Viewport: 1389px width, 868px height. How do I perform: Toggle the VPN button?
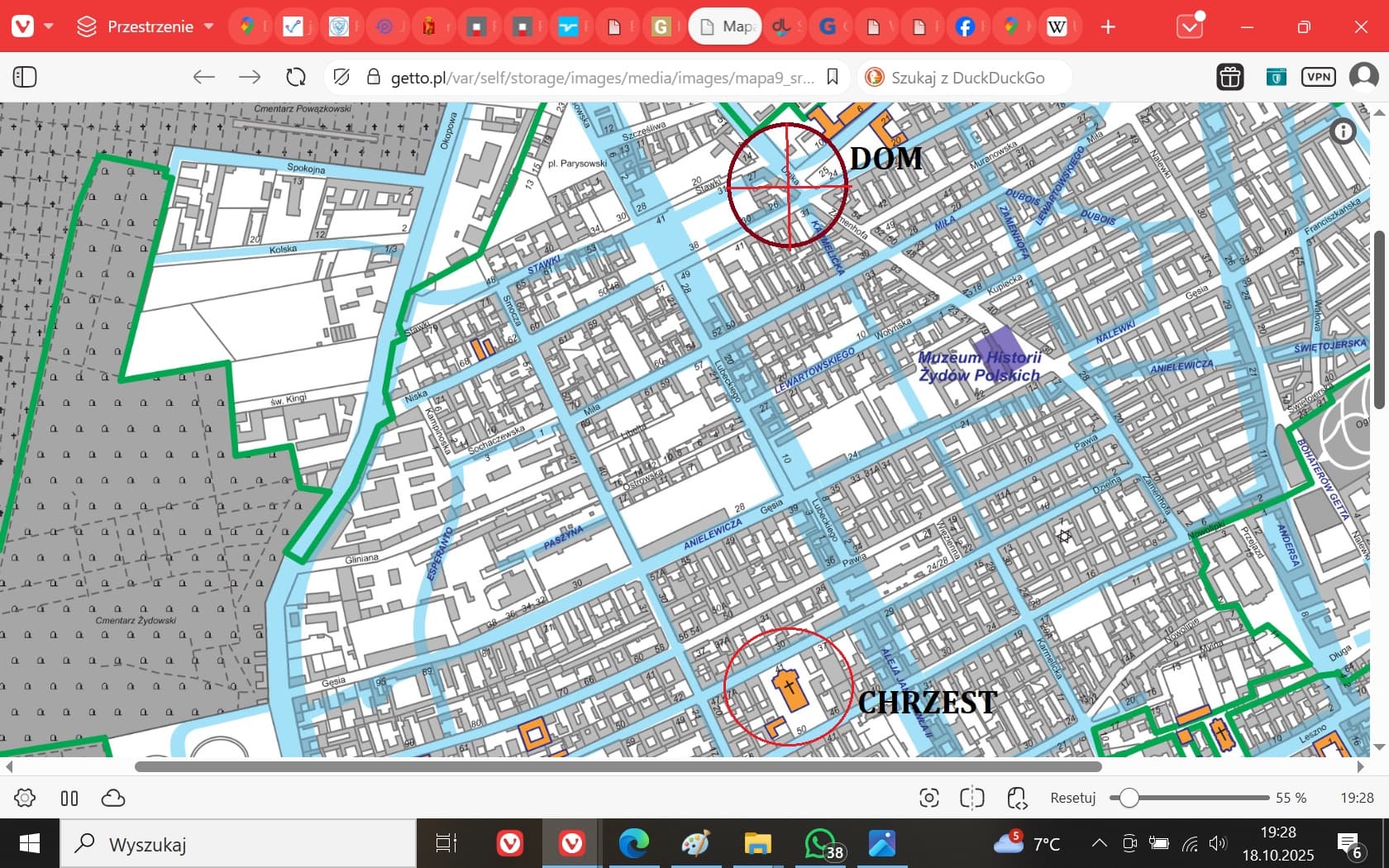(x=1318, y=77)
